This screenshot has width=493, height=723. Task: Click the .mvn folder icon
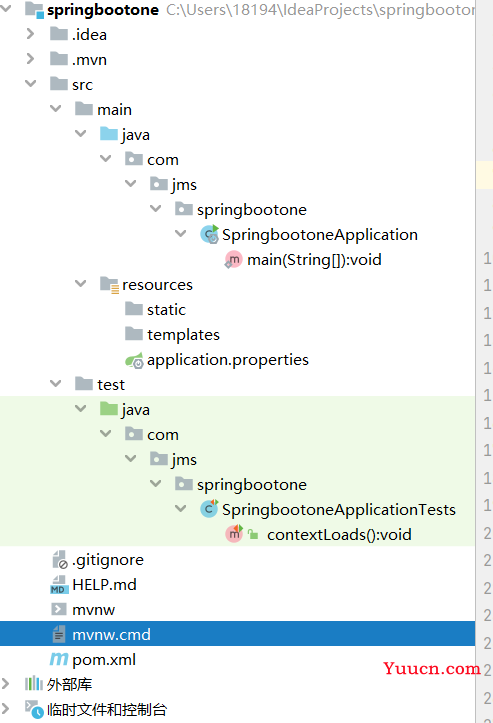59,59
